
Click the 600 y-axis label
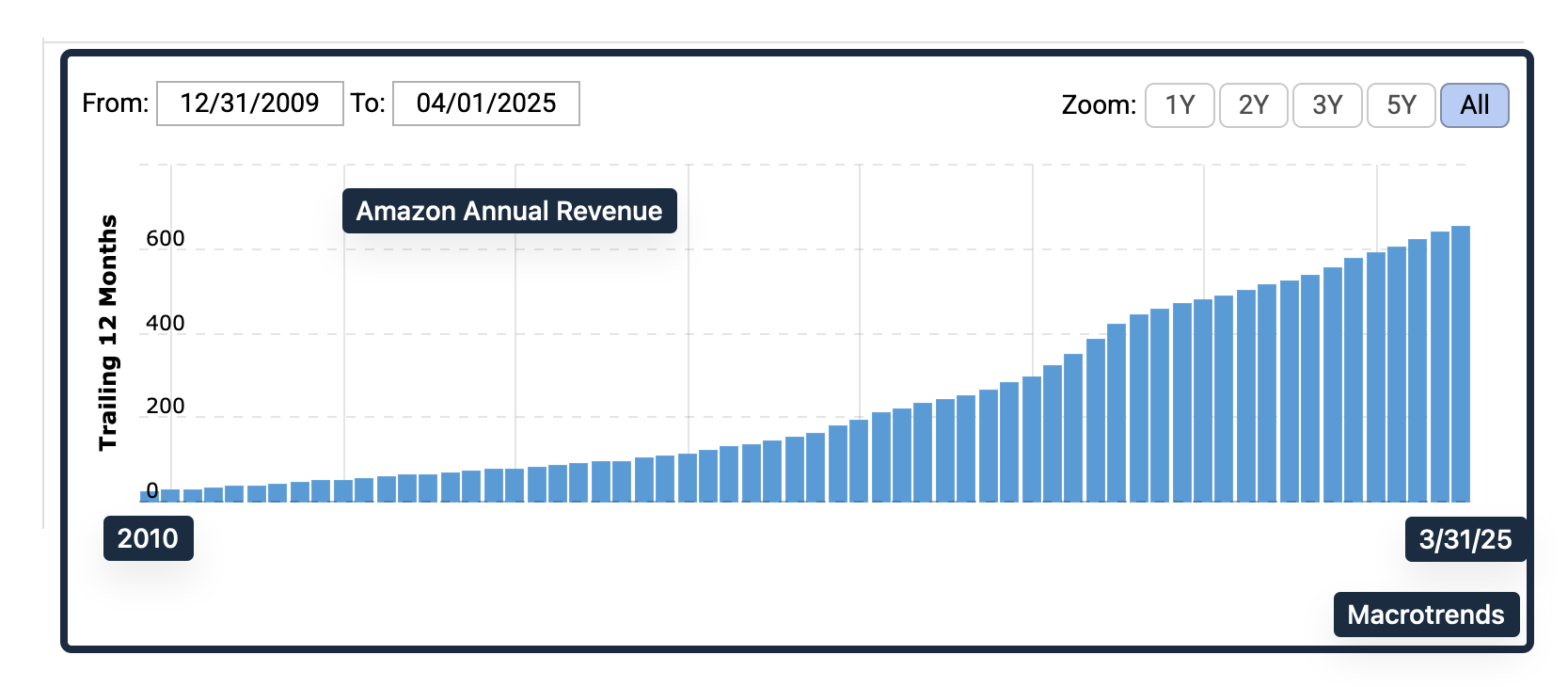(x=166, y=239)
